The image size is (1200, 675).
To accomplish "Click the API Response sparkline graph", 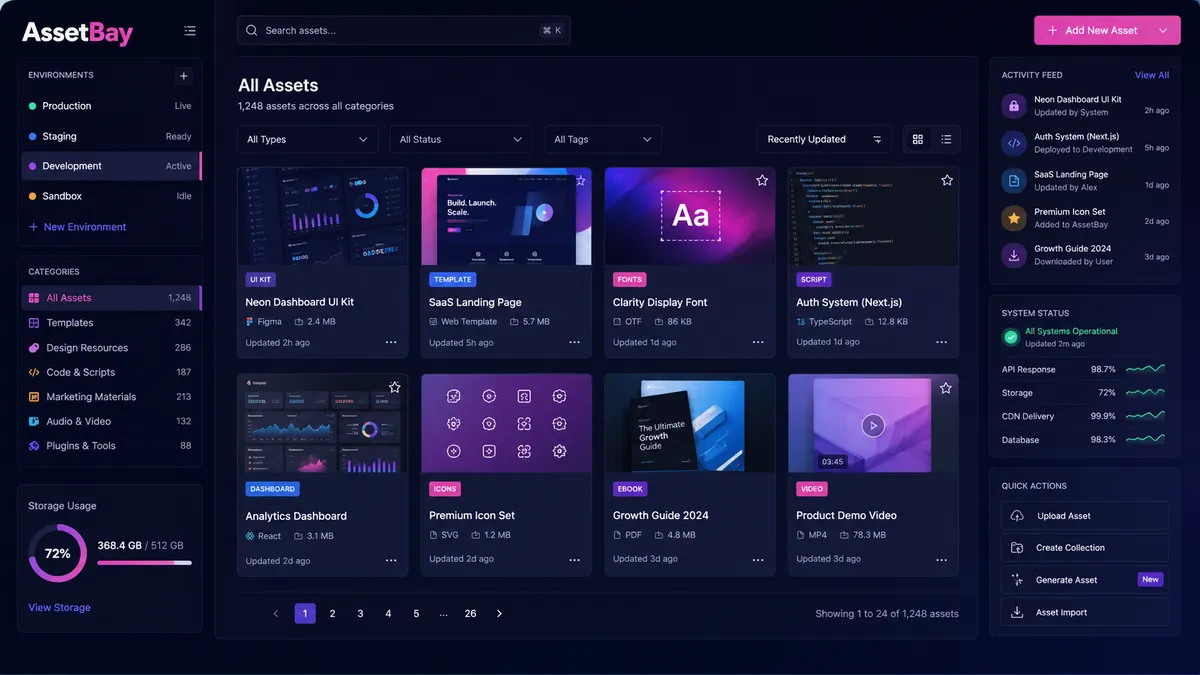I will pyautogui.click(x=1145, y=369).
